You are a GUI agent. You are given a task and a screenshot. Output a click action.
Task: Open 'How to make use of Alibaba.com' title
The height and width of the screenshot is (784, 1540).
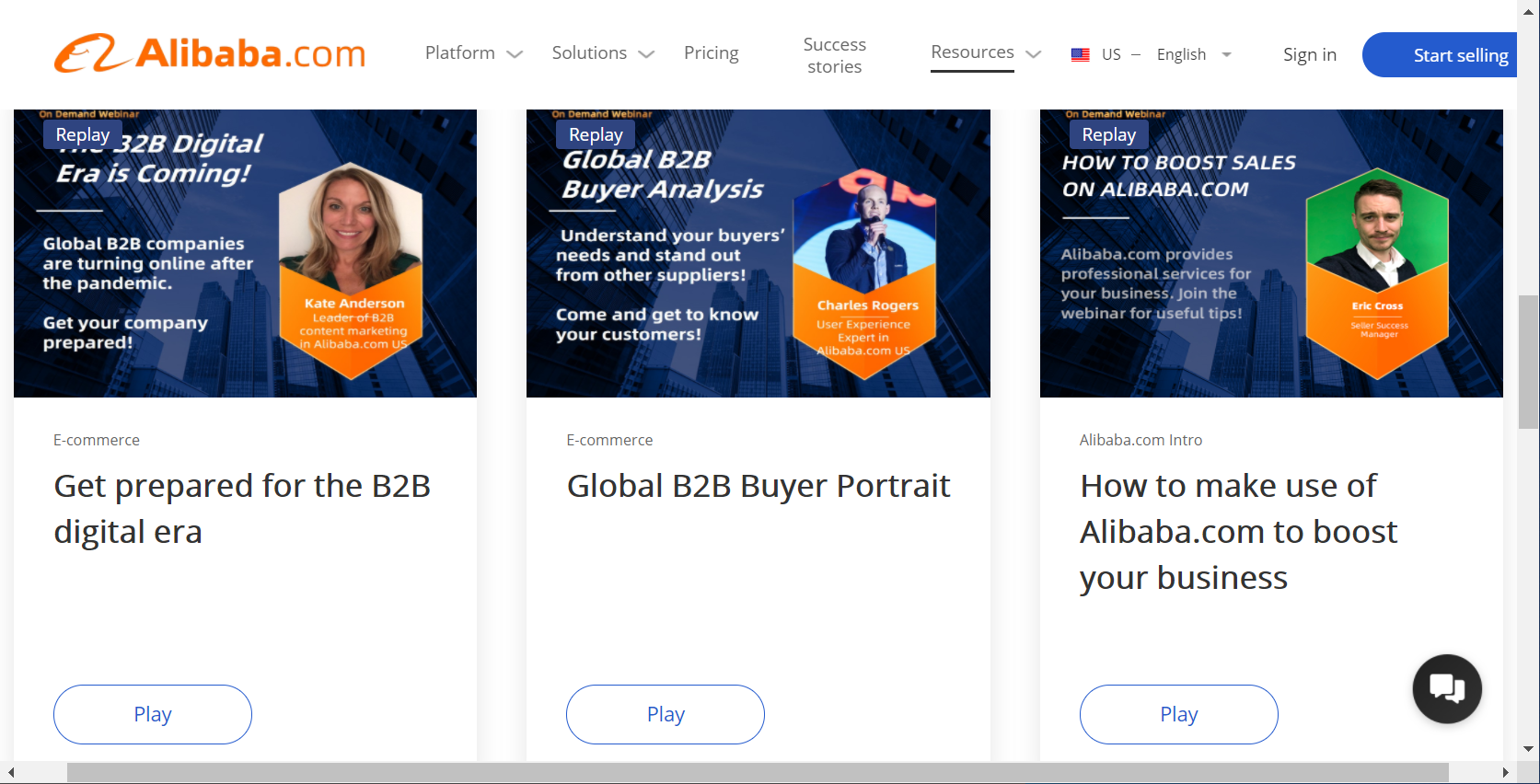[1239, 532]
